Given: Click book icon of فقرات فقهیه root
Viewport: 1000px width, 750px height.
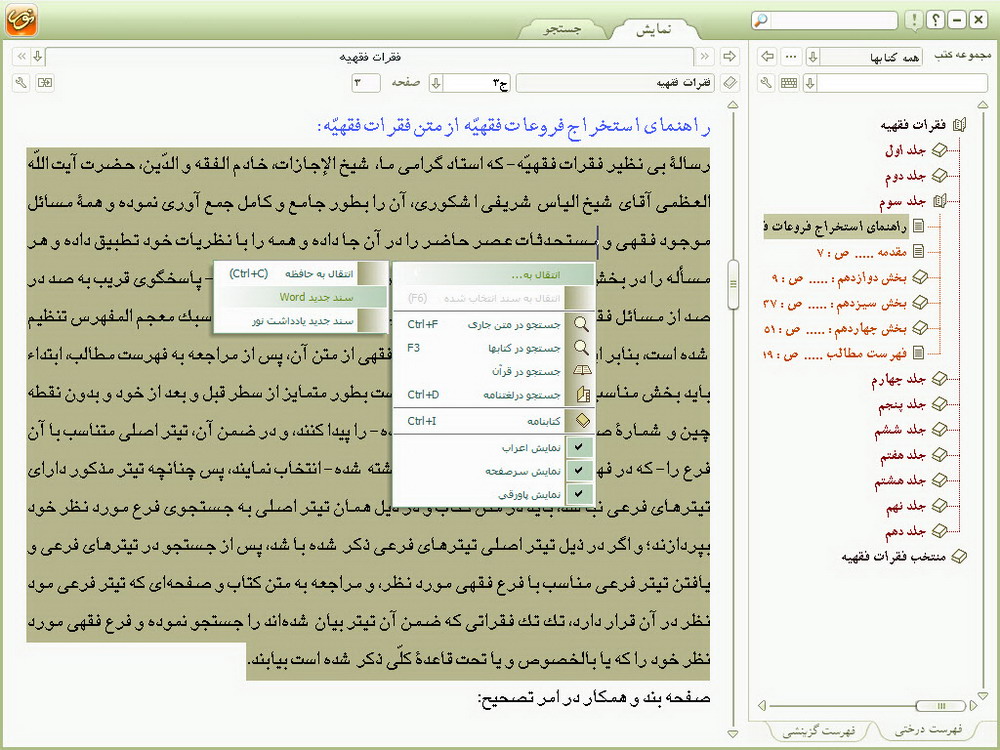Looking at the screenshot, I should [x=959, y=125].
